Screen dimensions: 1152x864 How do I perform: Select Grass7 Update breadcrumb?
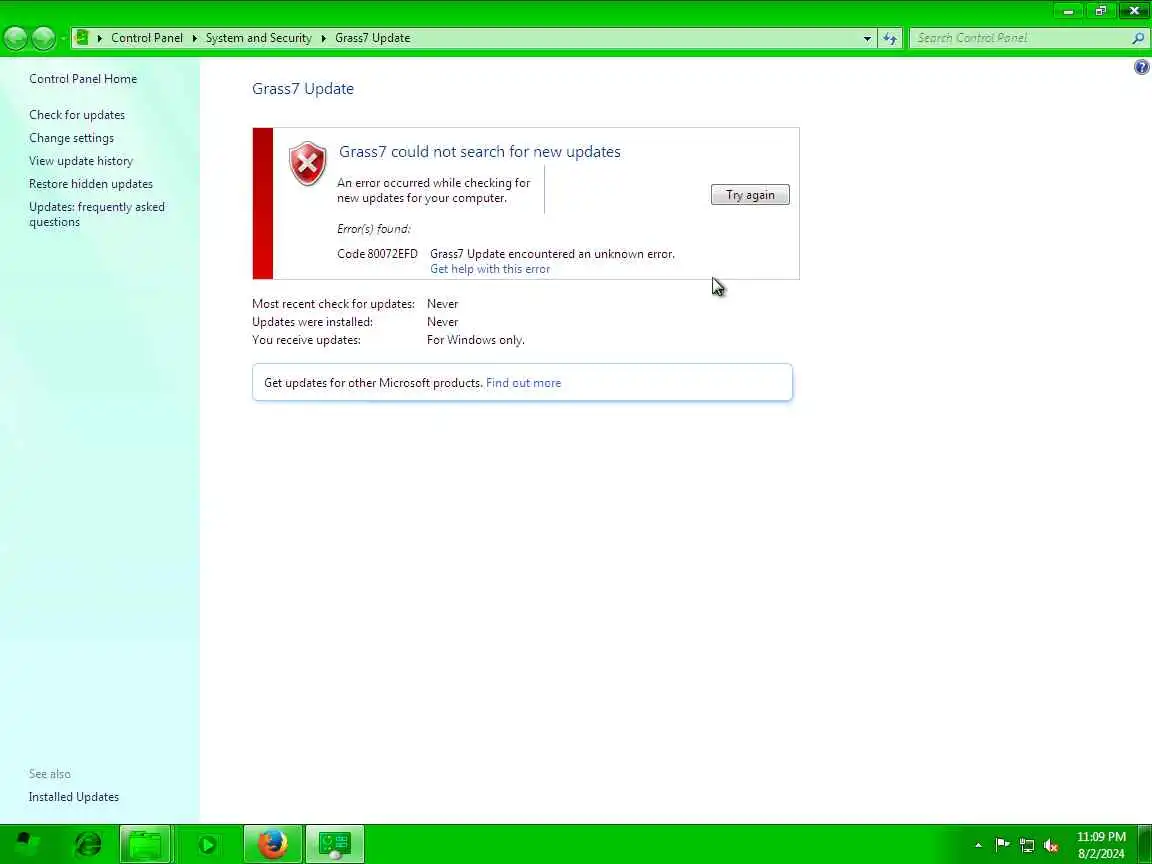(372, 38)
